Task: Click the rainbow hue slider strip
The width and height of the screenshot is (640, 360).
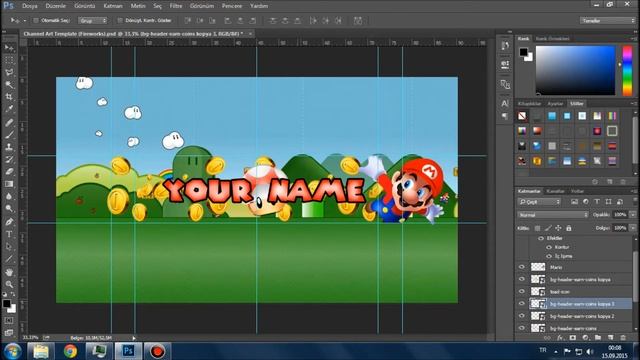Action: [627, 71]
